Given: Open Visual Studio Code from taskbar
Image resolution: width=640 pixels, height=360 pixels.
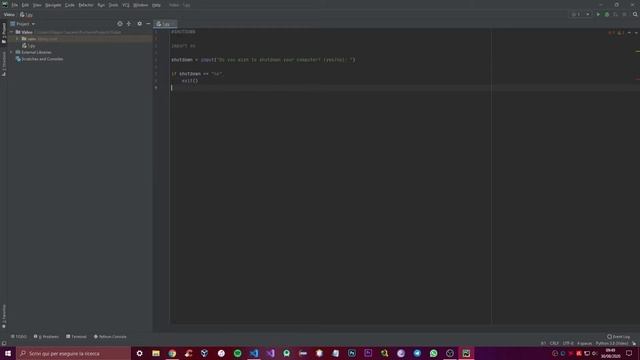Looking at the screenshot, I should click(x=254, y=353).
